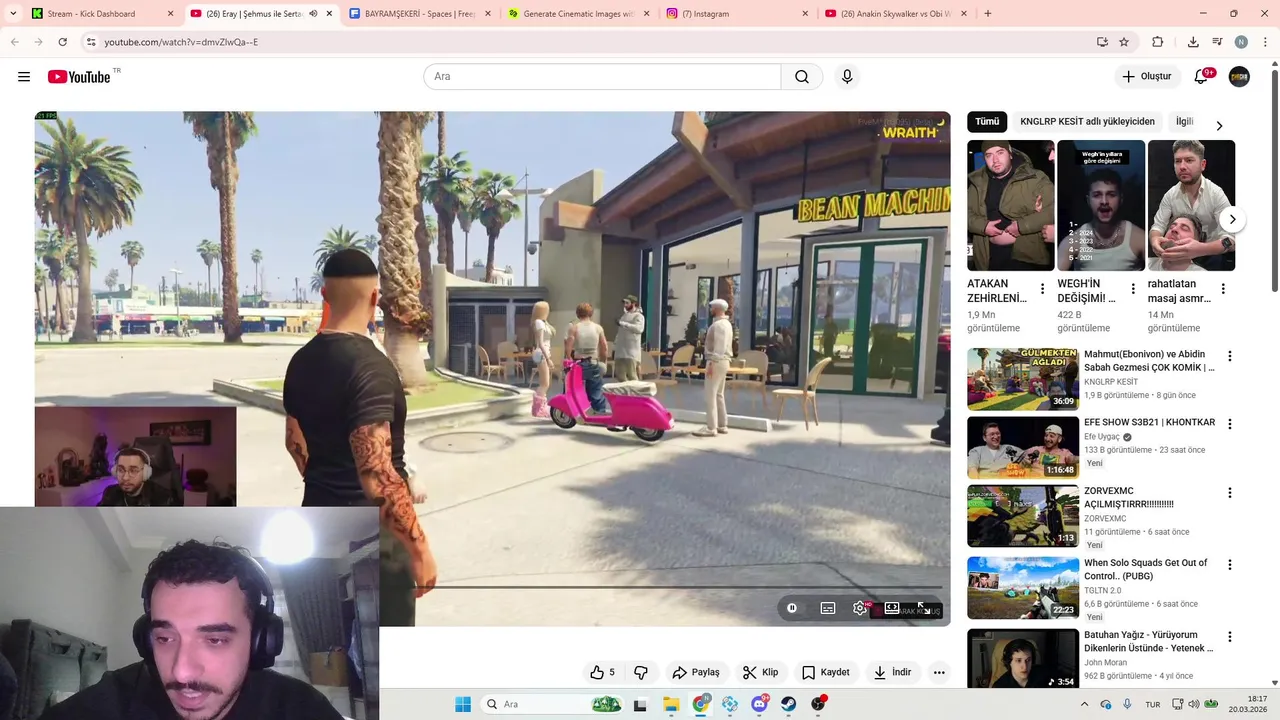Select the İlgili filter chip
The width and height of the screenshot is (1280, 720).
(1184, 122)
